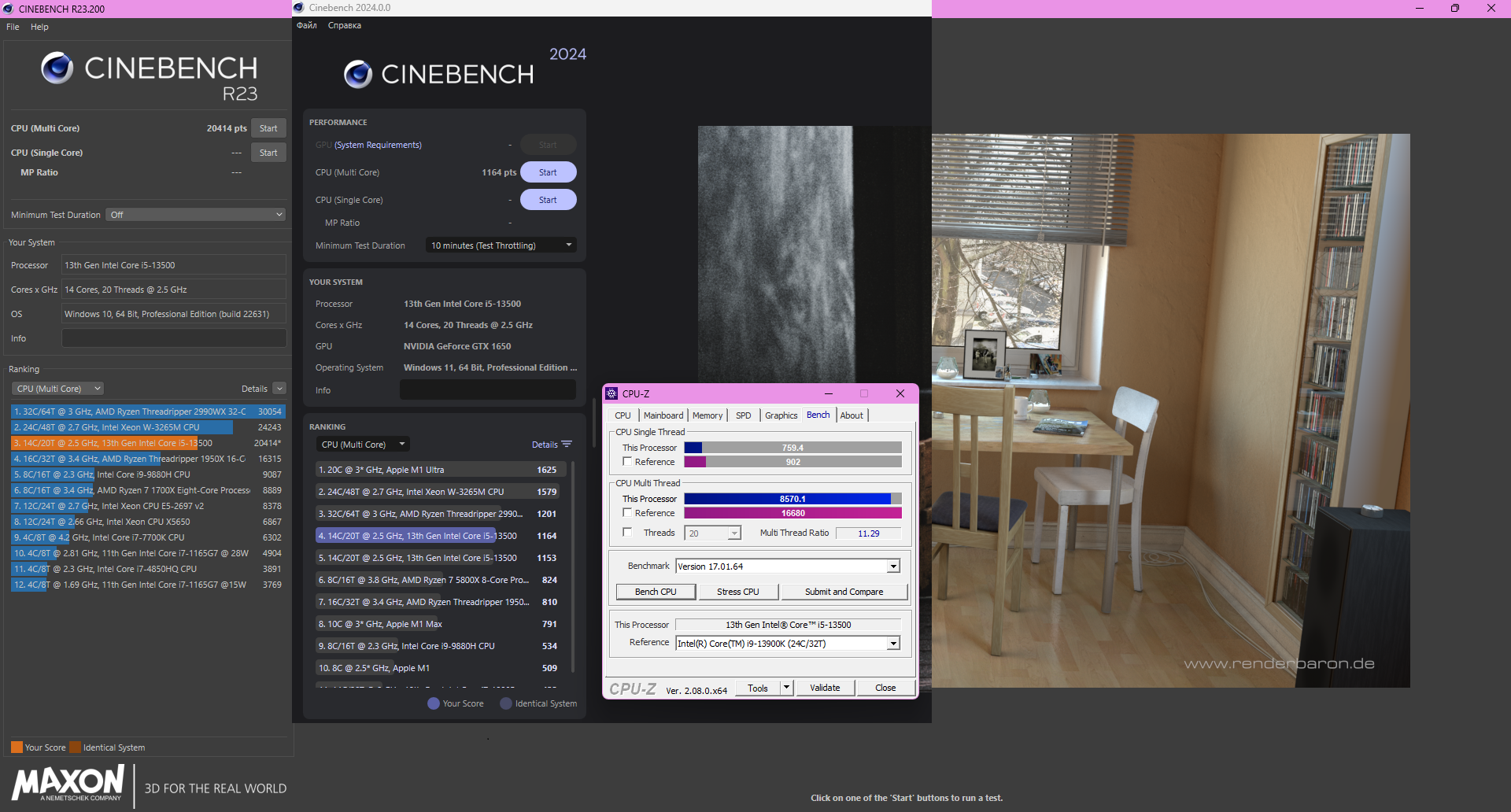Image resolution: width=1511 pixels, height=812 pixels.
Task: Switch to the CPU tab in CPU-Z
Action: pyautogui.click(x=623, y=415)
